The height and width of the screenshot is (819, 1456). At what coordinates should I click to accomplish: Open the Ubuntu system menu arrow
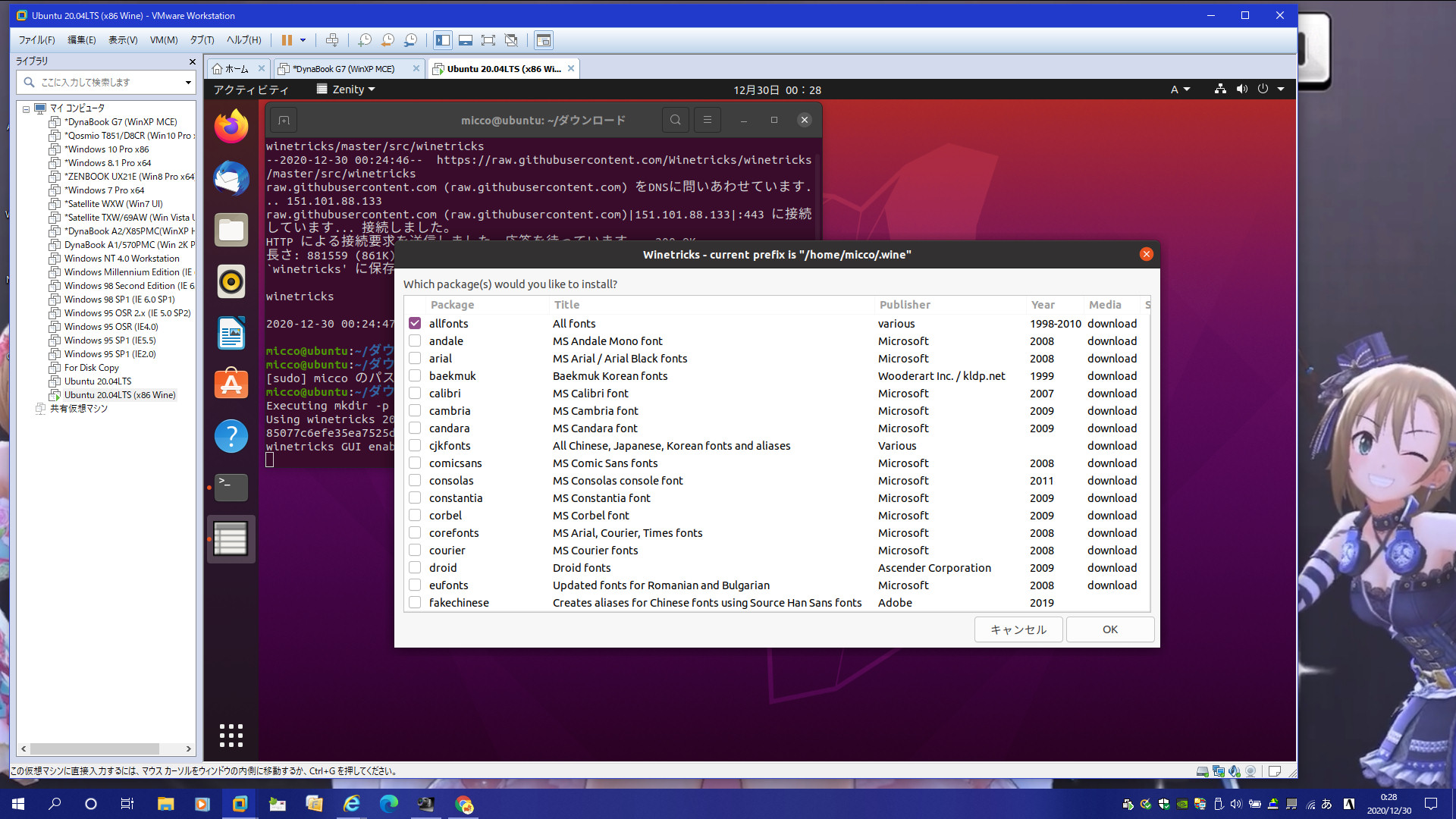coord(1281,89)
